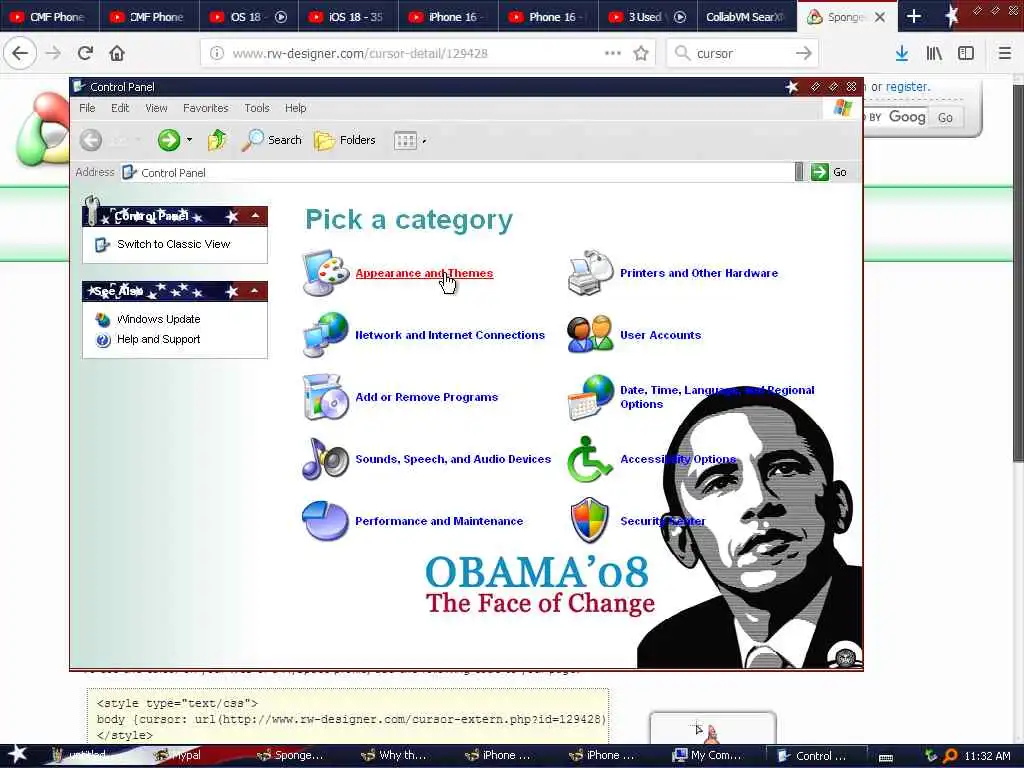Open the Appearance and Themes category icon

pyautogui.click(x=325, y=272)
